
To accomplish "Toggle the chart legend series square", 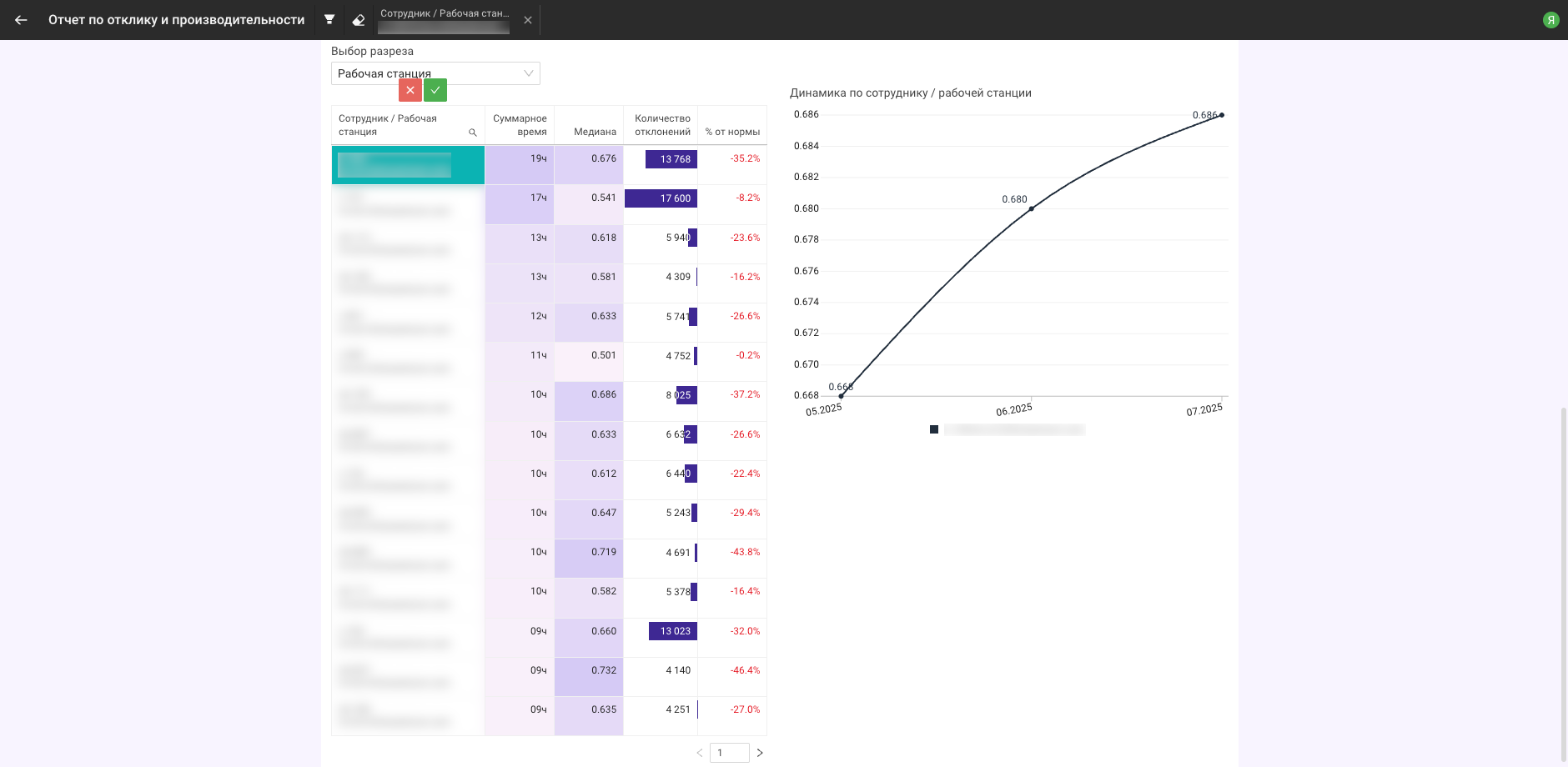I will pos(934,429).
